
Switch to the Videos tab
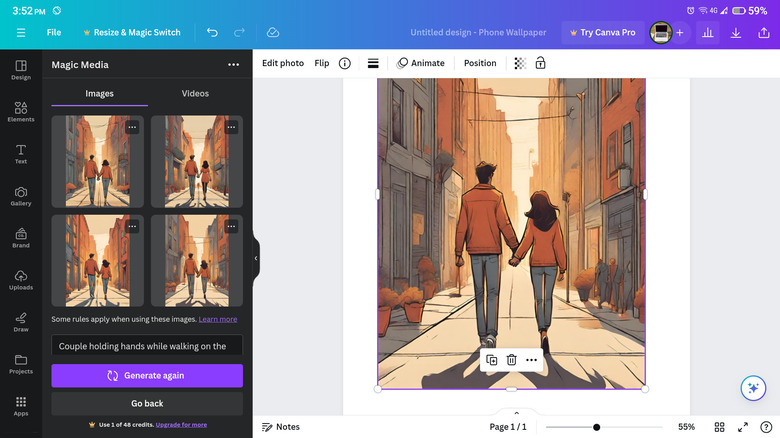click(x=195, y=94)
